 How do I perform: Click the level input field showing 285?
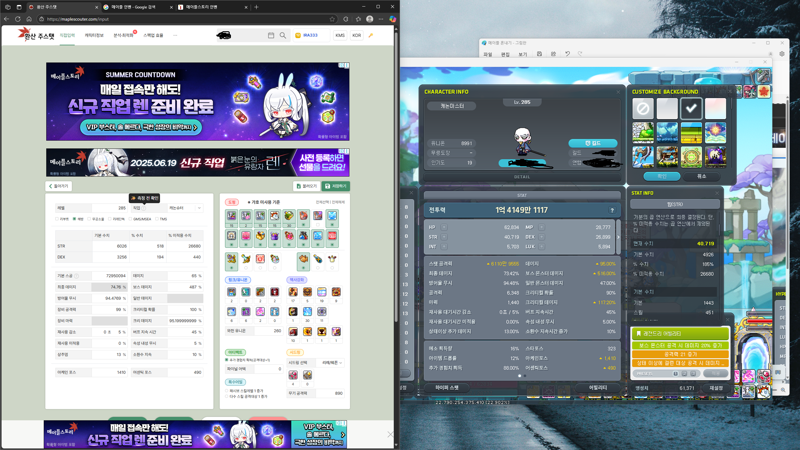[x=109, y=208]
